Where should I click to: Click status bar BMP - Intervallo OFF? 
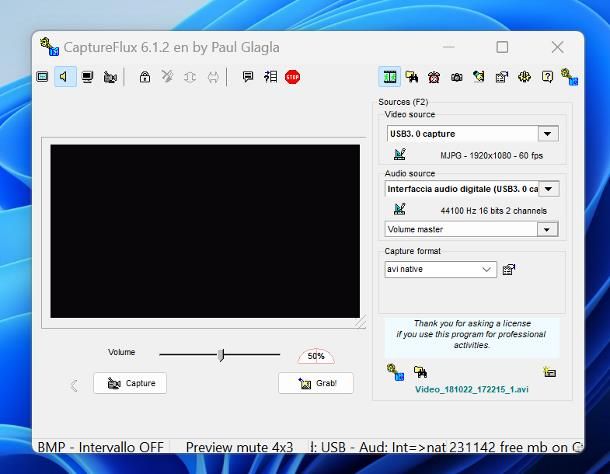pos(101,447)
